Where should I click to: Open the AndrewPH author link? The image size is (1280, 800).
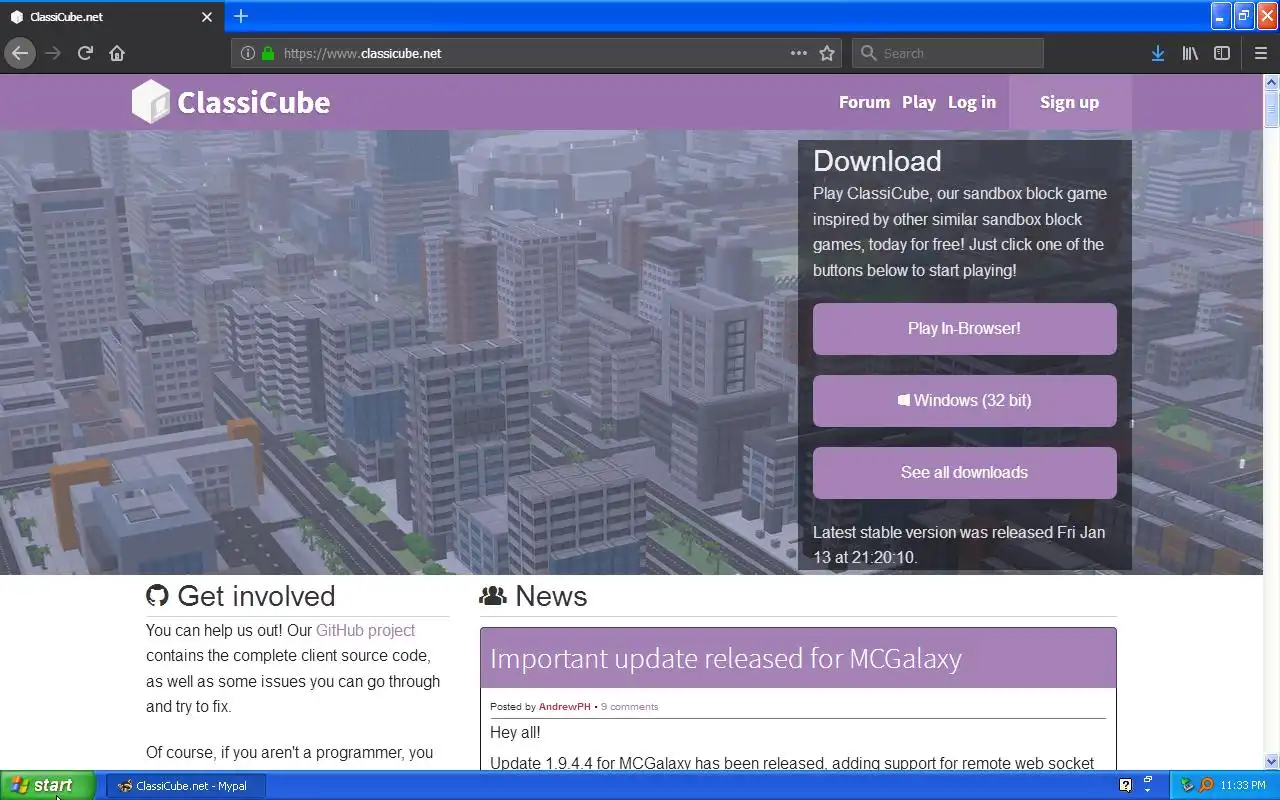(x=565, y=706)
